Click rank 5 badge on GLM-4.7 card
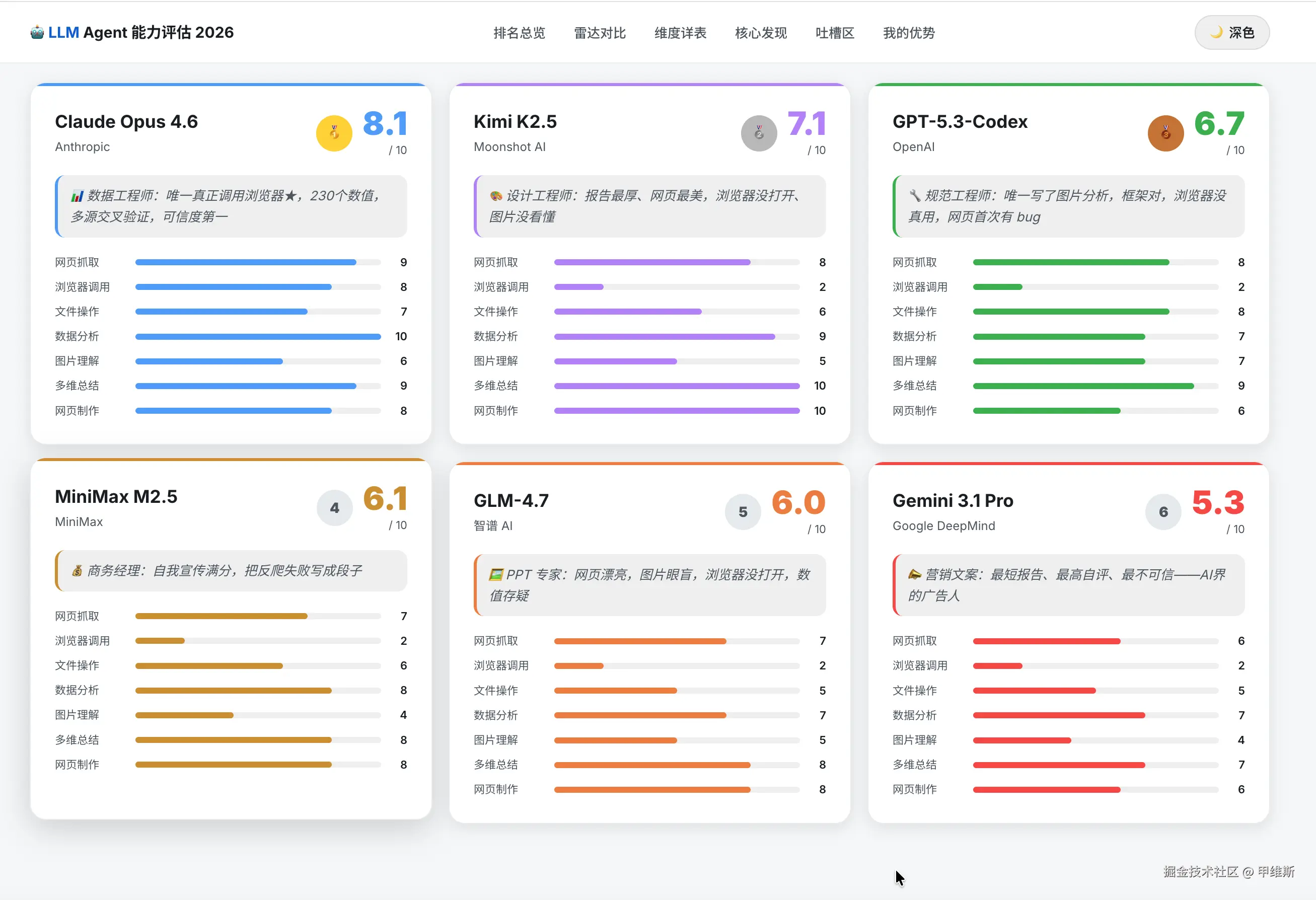 pyautogui.click(x=743, y=512)
